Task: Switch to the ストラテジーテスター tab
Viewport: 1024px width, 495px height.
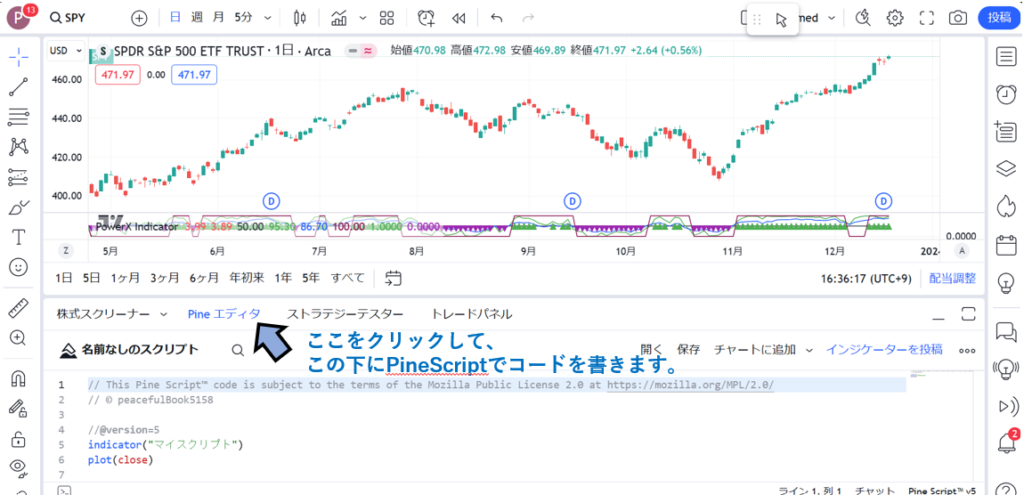Action: click(x=345, y=314)
